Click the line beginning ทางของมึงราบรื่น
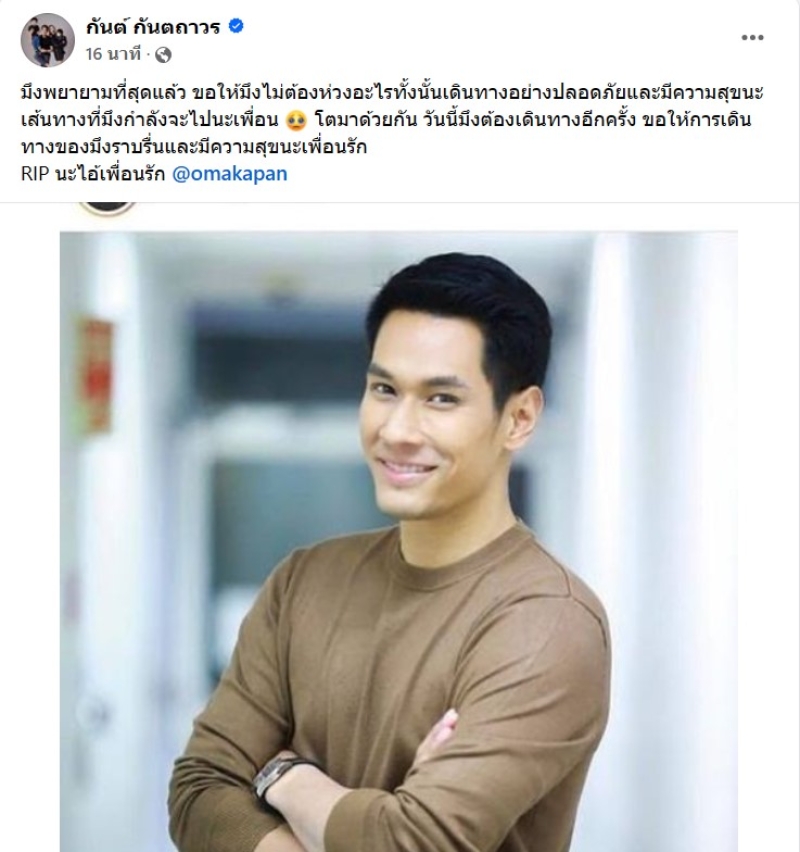Viewport: 800px width, 852px height. coord(194,147)
